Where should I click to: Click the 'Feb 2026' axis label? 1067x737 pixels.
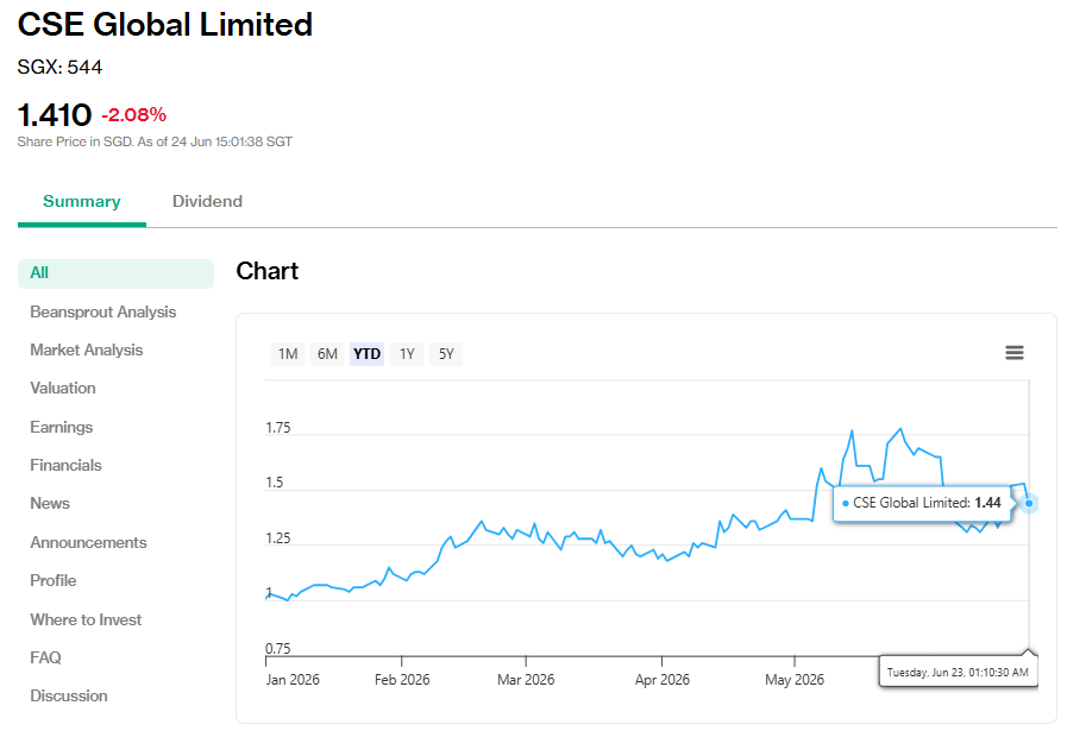pos(402,679)
